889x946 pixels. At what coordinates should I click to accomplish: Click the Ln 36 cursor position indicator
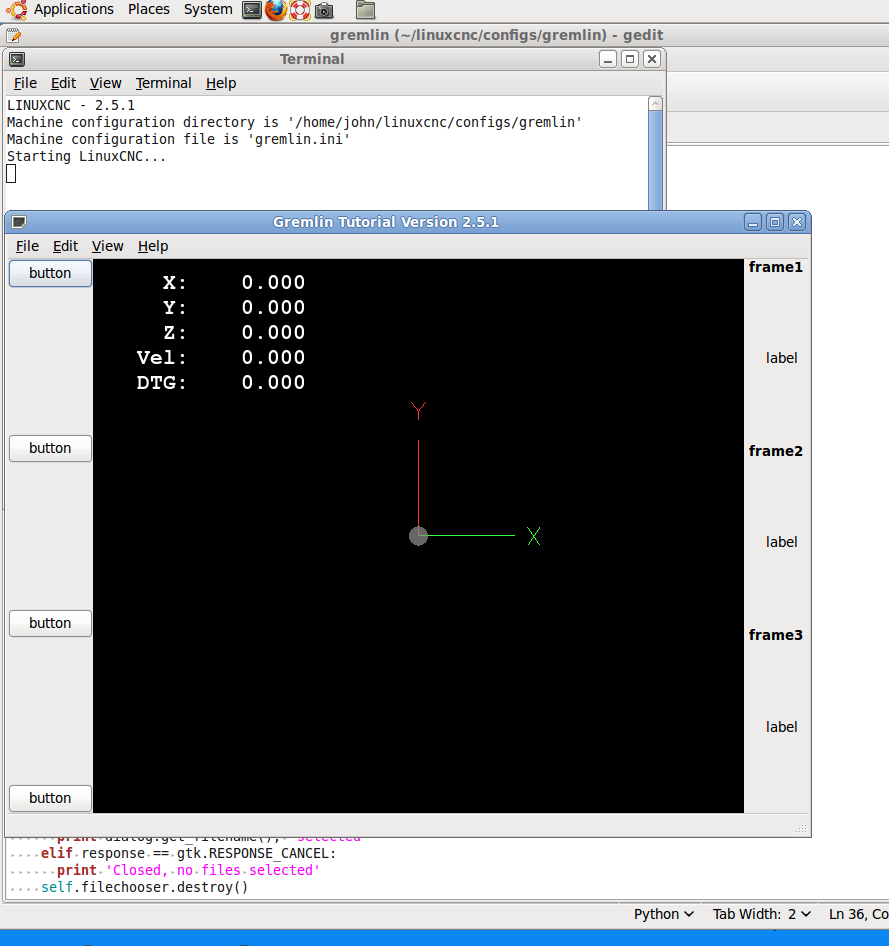click(858, 914)
